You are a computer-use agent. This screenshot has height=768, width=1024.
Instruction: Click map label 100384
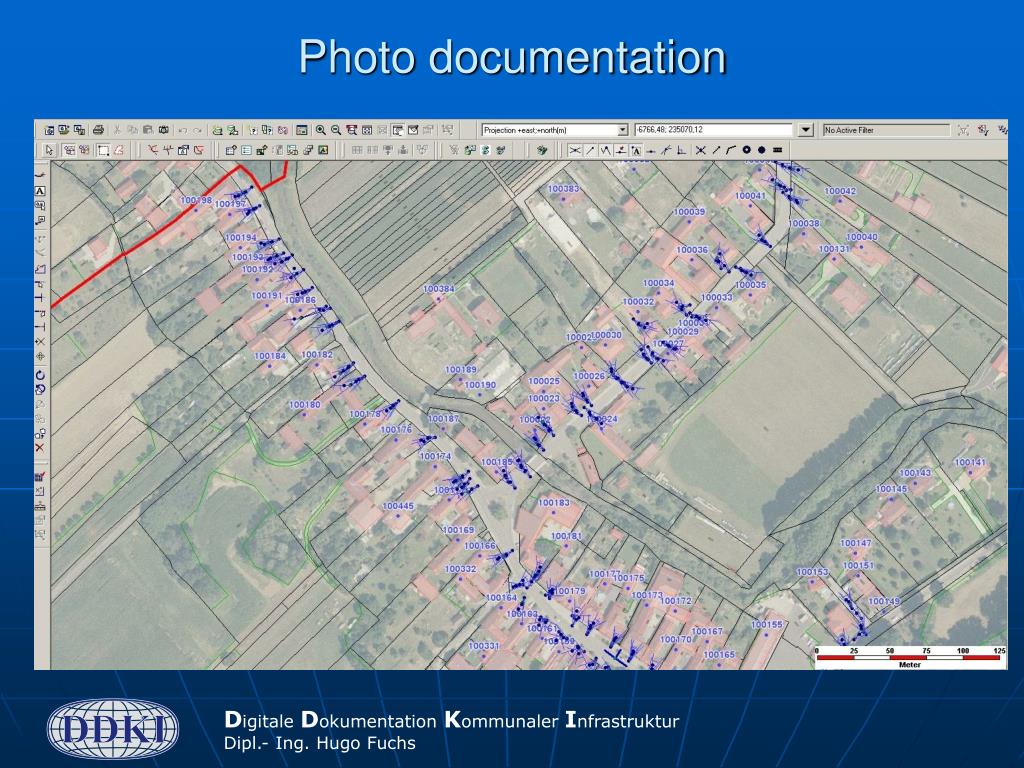[438, 289]
